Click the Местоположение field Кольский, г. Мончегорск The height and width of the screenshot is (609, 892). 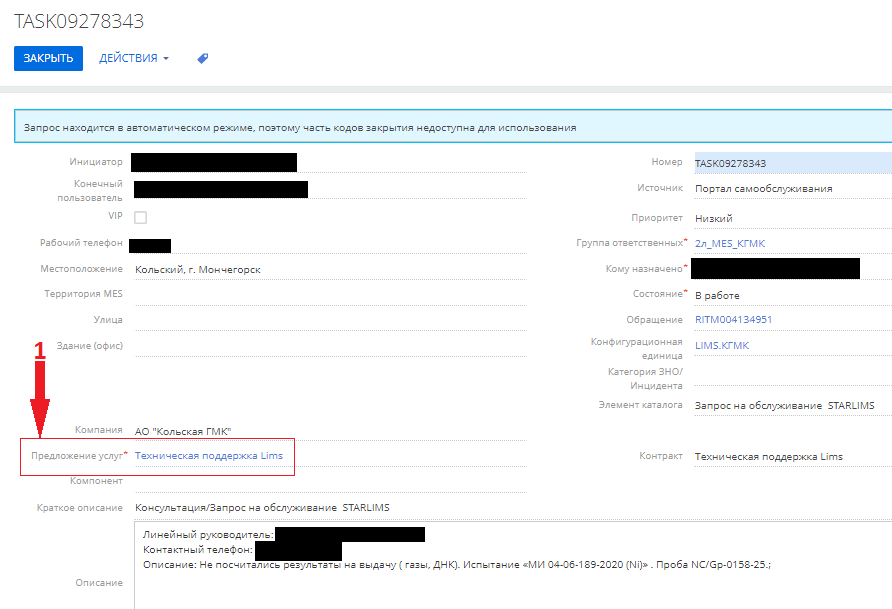click(x=201, y=270)
